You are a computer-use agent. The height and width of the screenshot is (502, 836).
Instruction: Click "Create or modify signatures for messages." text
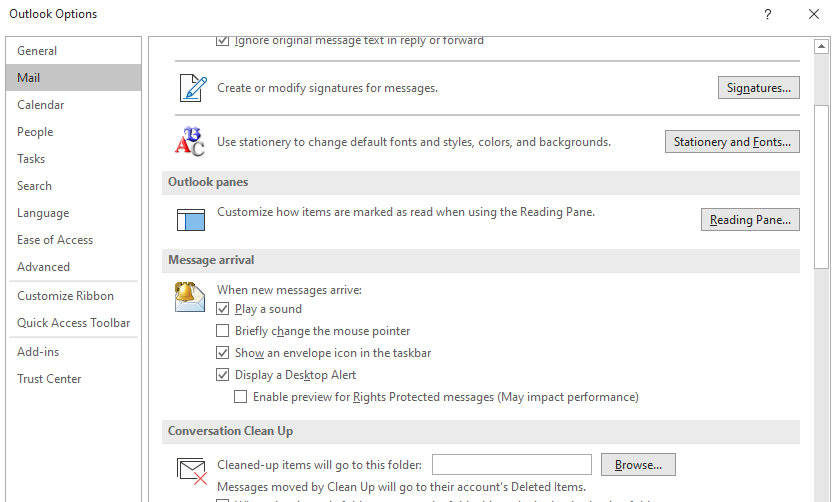click(x=327, y=88)
